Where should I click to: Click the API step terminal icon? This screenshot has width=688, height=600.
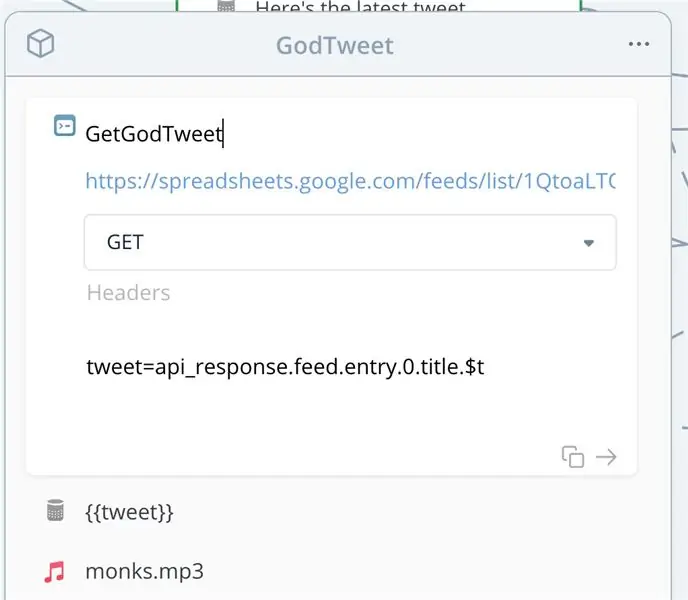[x=64, y=126]
